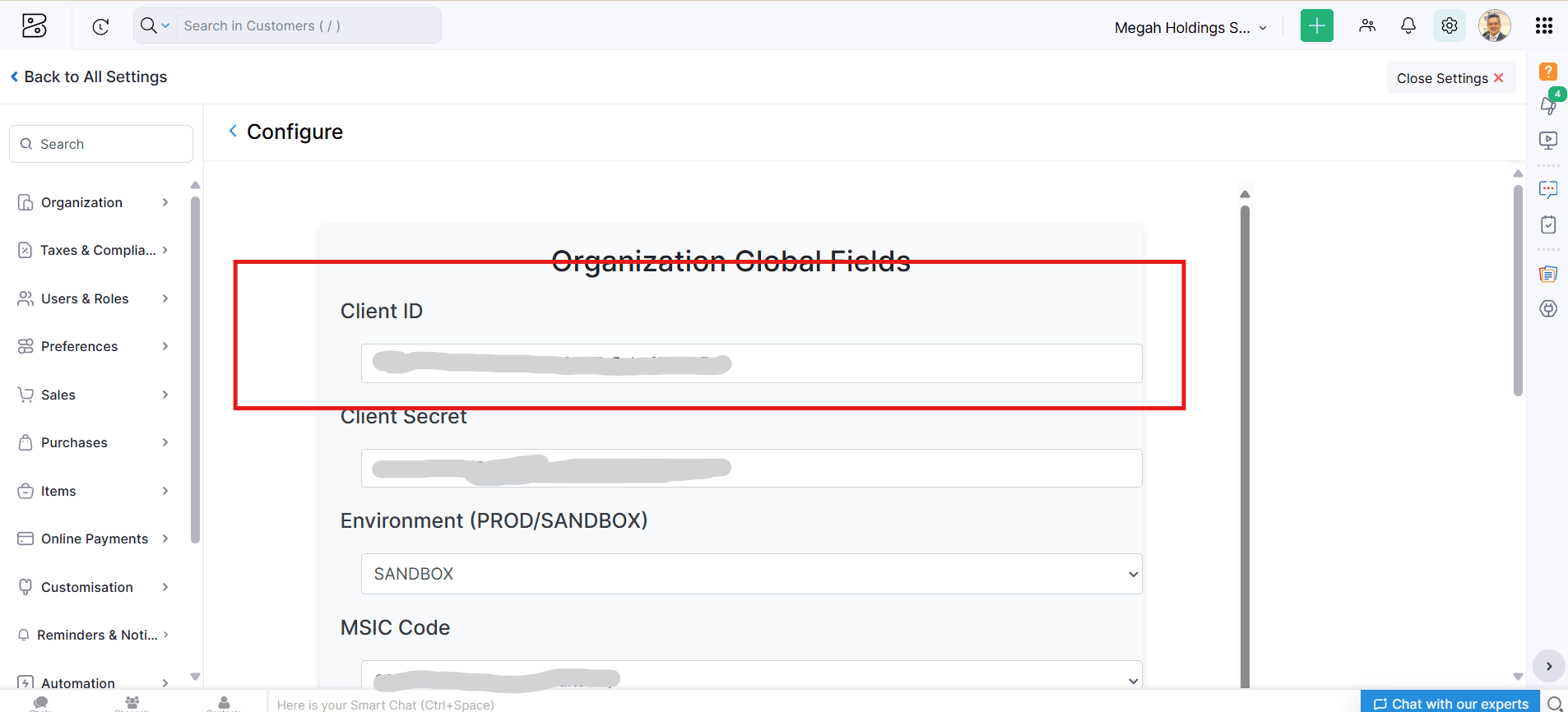This screenshot has width=1568, height=712.
Task: Click the Close Settings button
Action: point(1450,78)
